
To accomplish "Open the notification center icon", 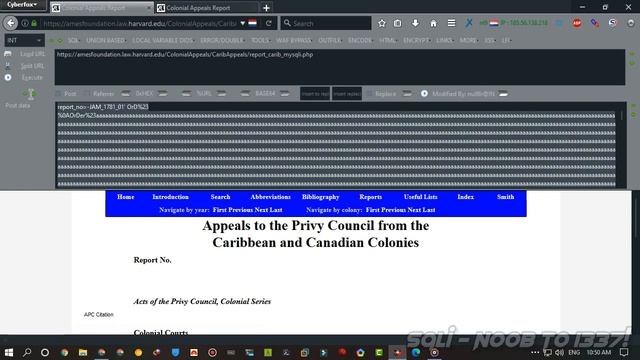I will [x=624, y=352].
